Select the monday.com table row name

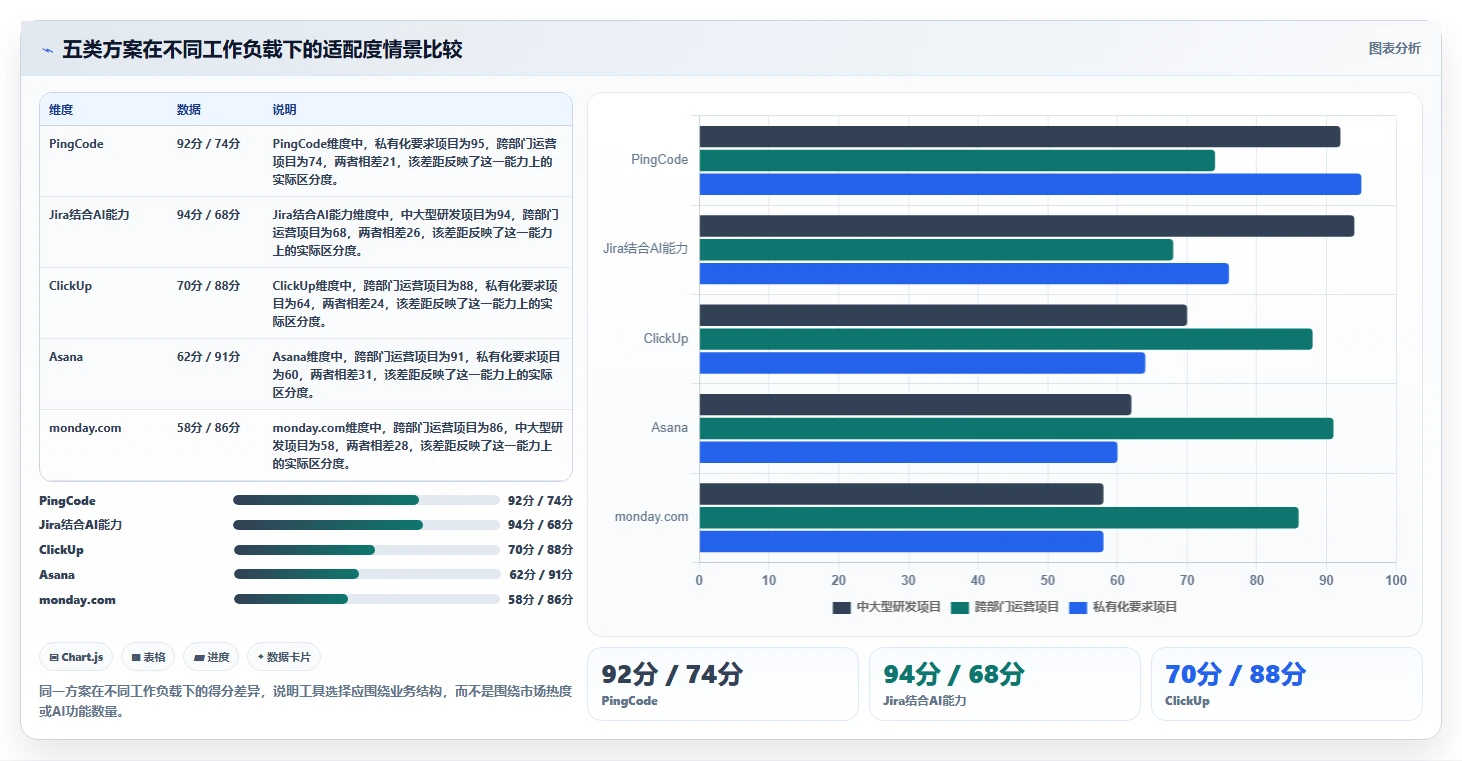click(x=85, y=428)
